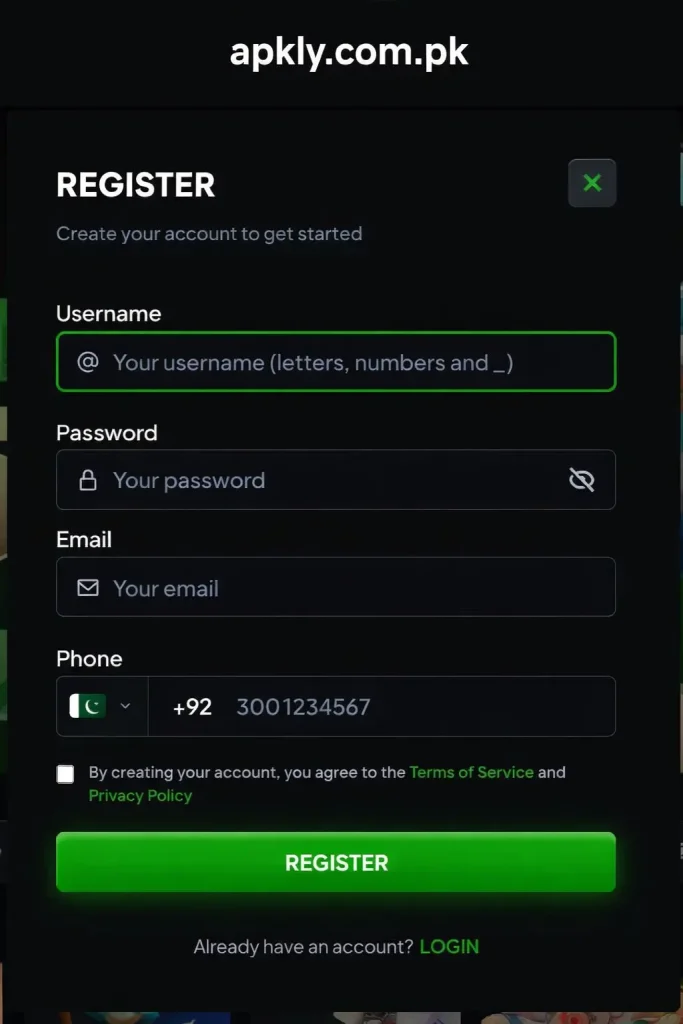Open the Terms of Service link

(471, 772)
